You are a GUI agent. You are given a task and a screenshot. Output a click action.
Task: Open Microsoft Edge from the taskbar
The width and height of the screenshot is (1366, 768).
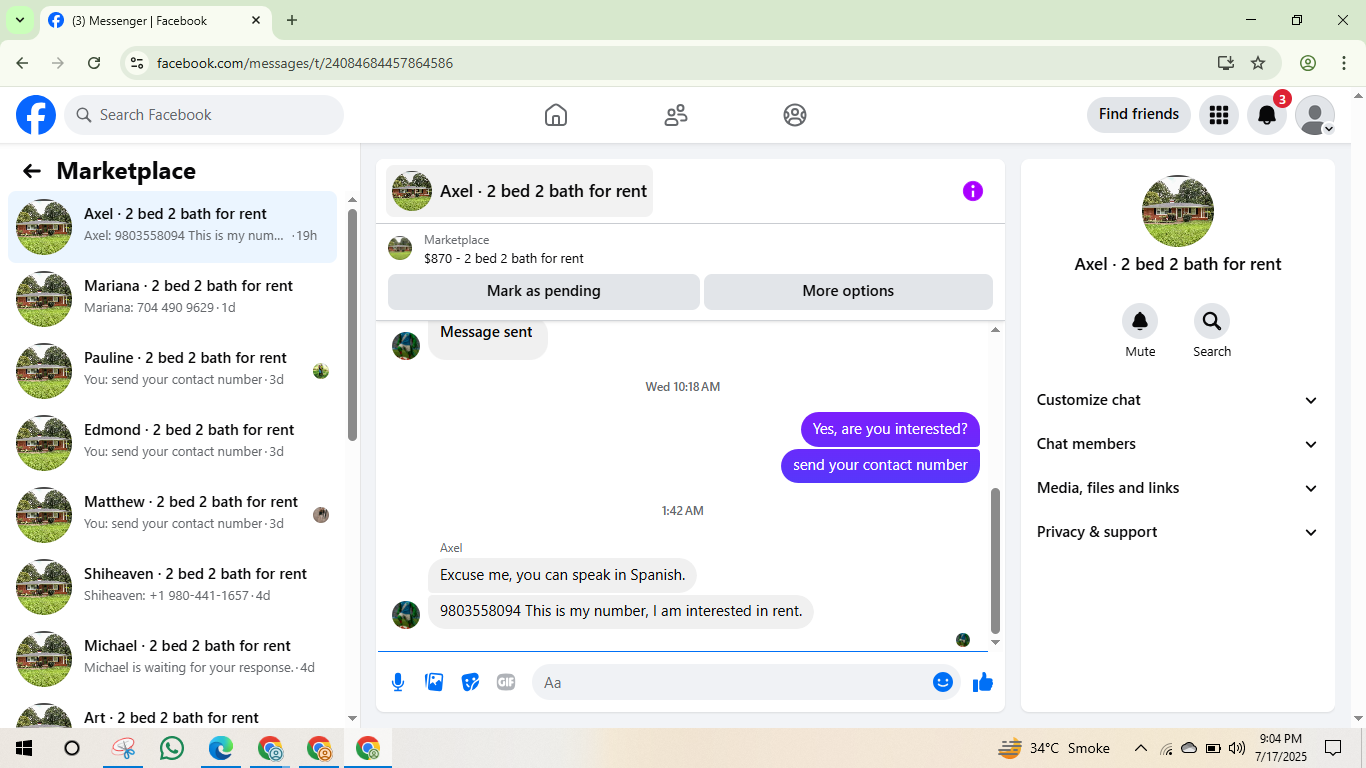coord(221,748)
